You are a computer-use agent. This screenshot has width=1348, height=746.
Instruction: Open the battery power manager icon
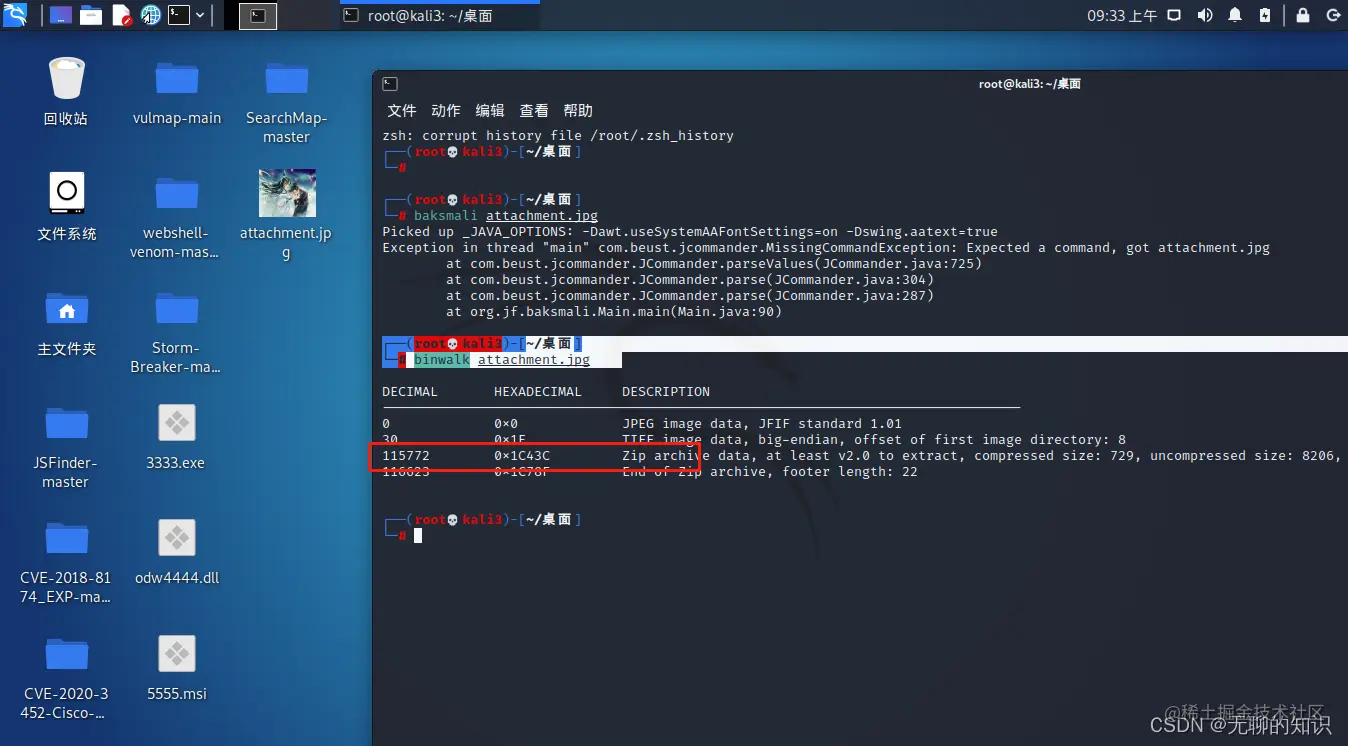click(x=1265, y=15)
